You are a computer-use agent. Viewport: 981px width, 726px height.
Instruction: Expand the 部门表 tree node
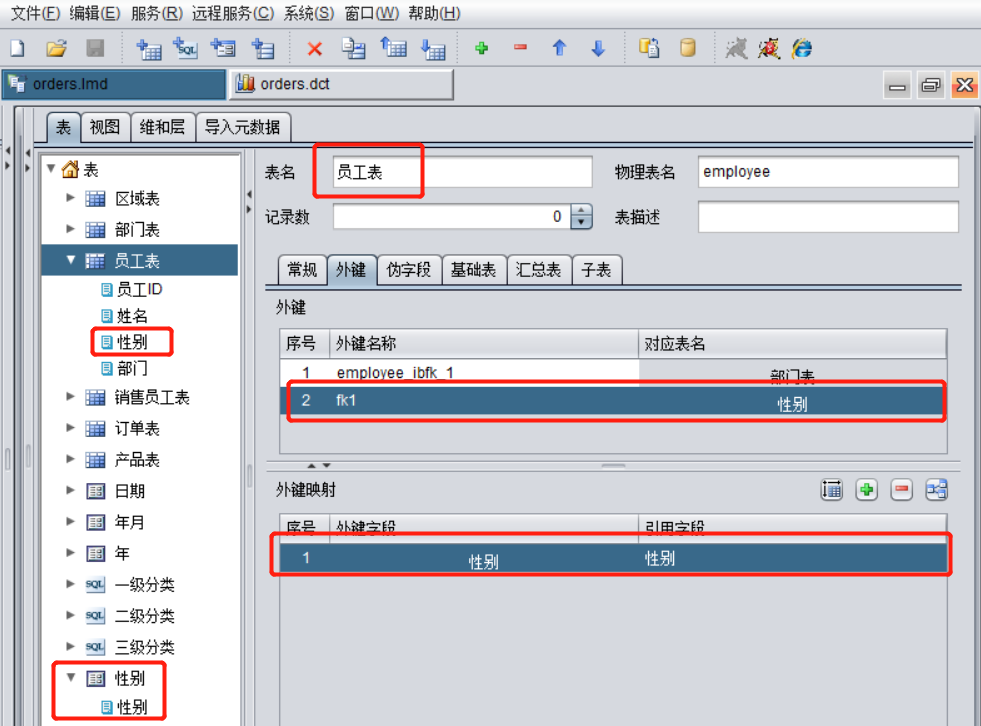[70, 229]
